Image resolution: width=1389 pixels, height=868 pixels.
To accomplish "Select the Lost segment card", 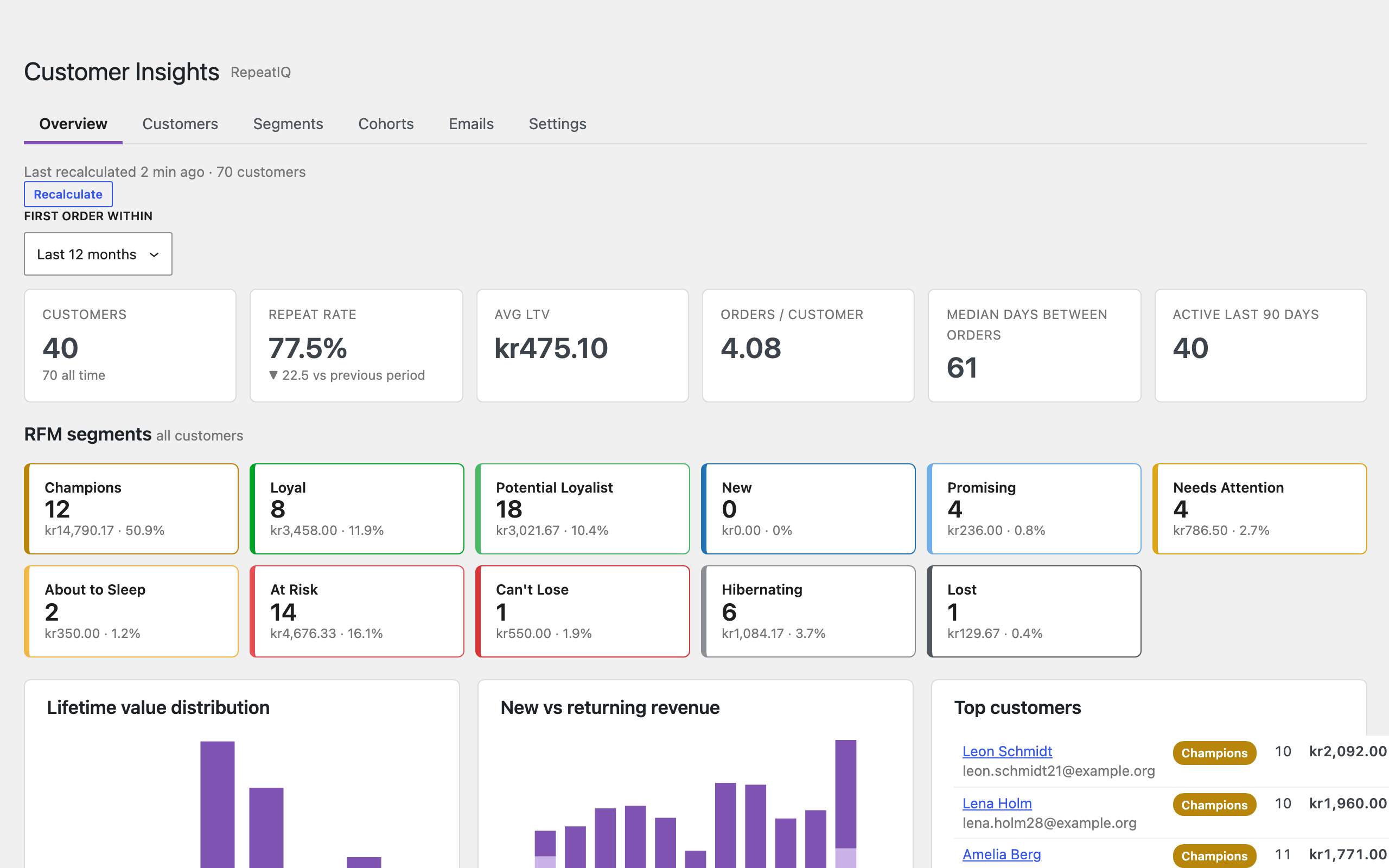I will 1034,611.
